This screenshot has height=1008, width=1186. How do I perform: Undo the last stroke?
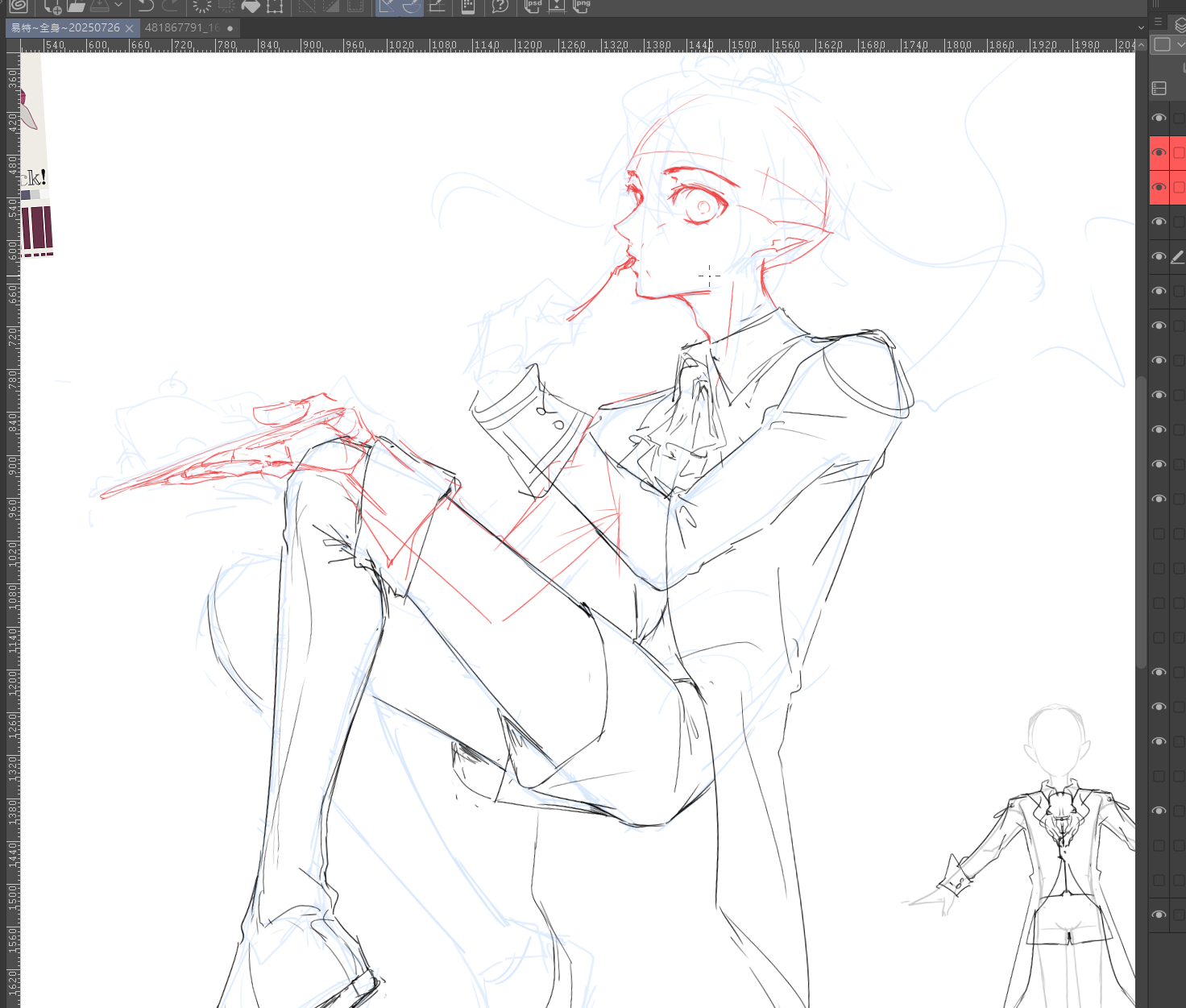click(x=145, y=6)
